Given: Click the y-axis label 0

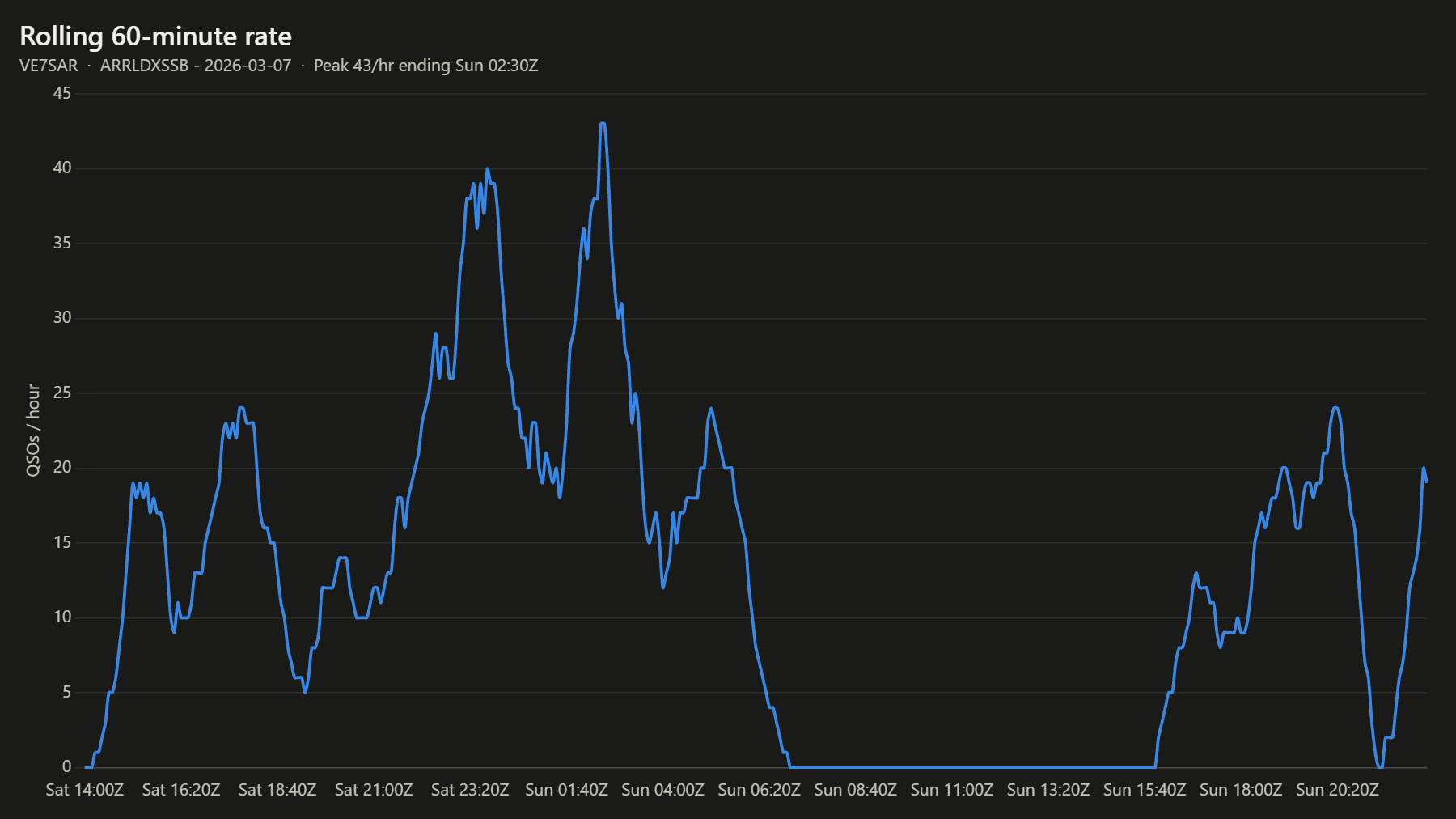Looking at the screenshot, I should (67, 766).
